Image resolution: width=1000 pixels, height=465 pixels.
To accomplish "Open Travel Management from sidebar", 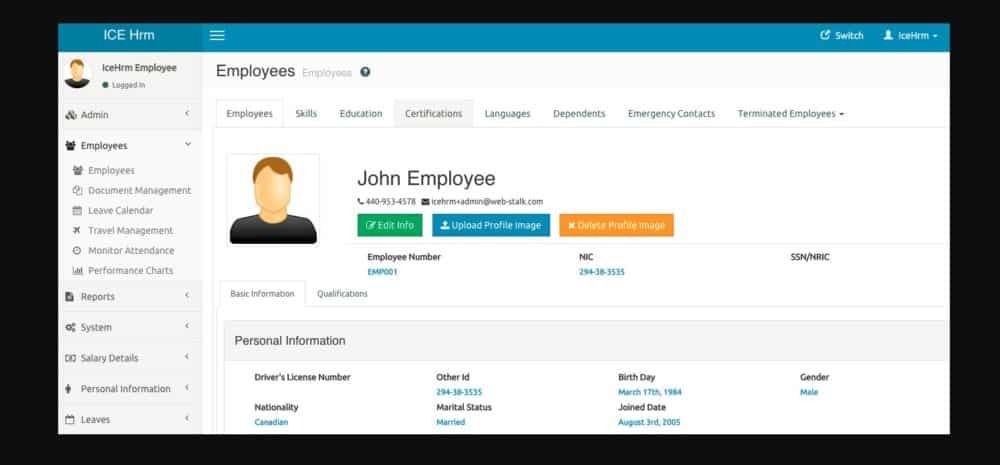I will 130,230.
